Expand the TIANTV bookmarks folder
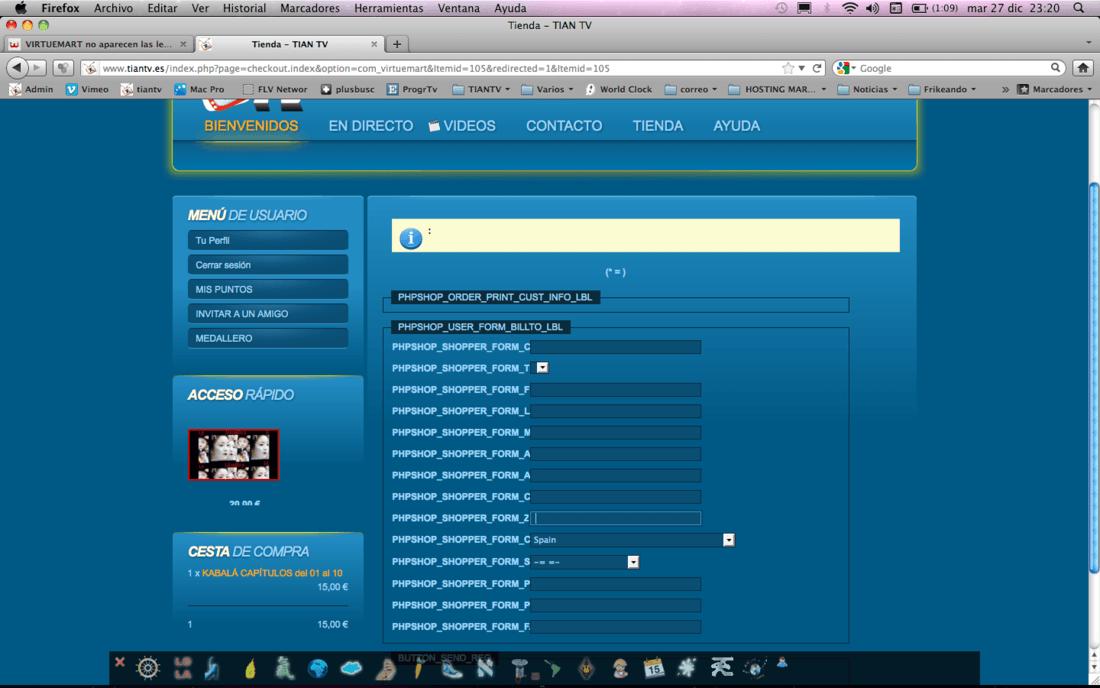Image resolution: width=1100 pixels, height=688 pixels. point(481,89)
